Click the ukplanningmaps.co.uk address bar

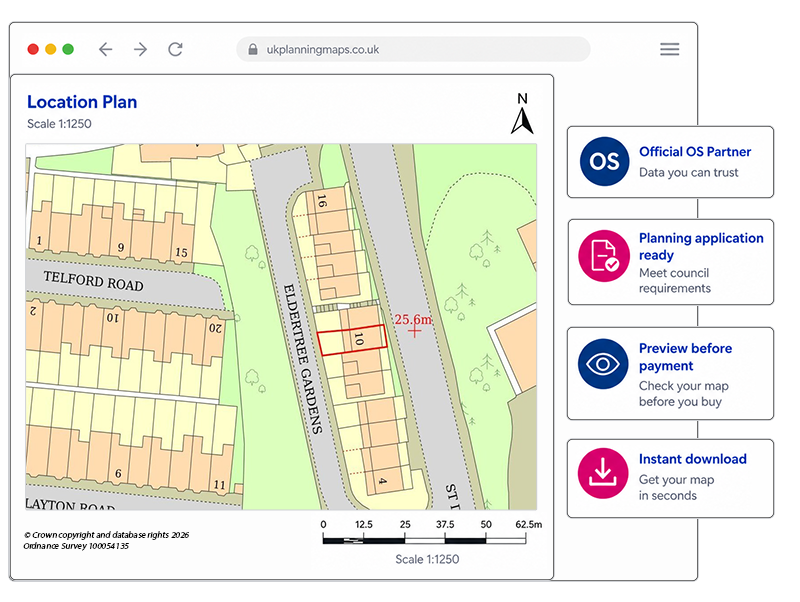pos(413,49)
